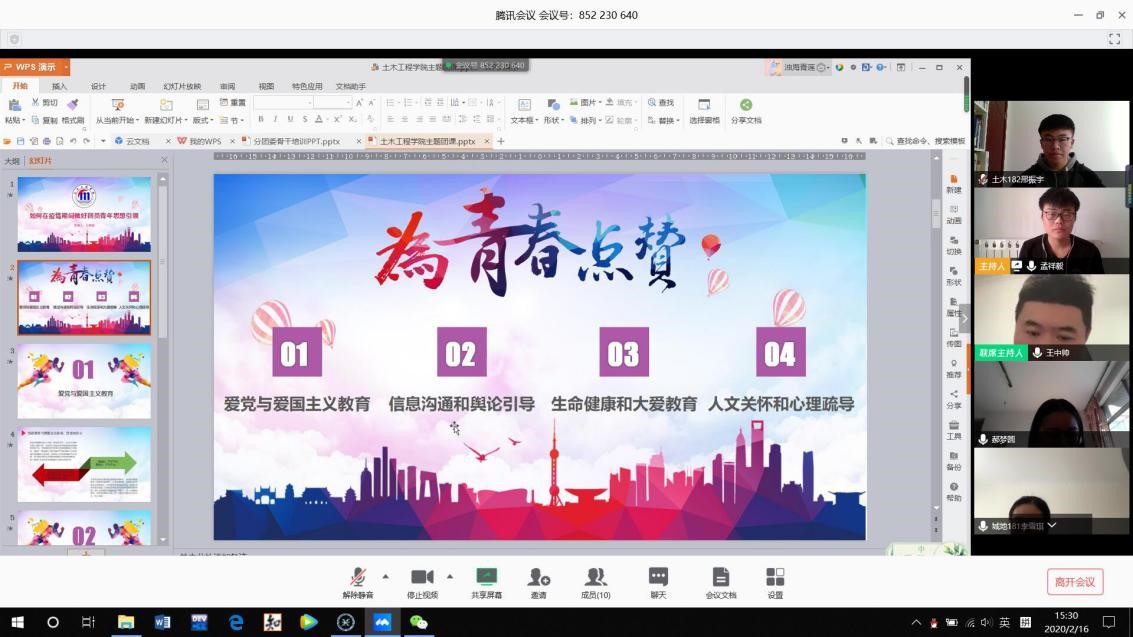
Task: Open the 动画 (Animation) ribbon tab
Action: [x=137, y=86]
